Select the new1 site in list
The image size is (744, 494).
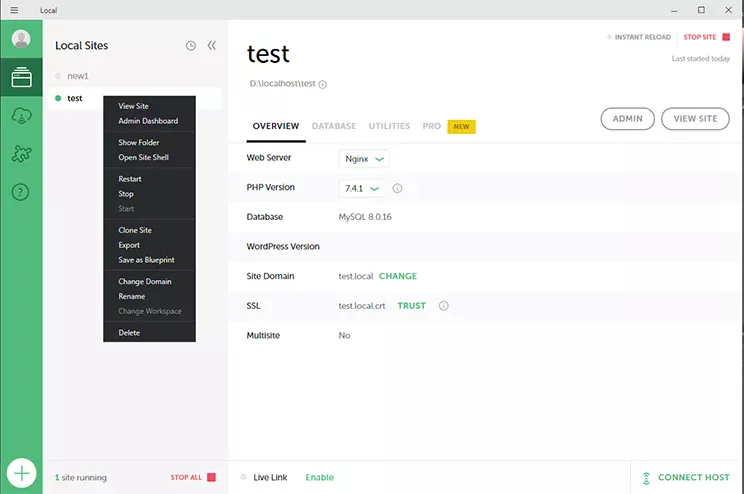click(x=78, y=76)
